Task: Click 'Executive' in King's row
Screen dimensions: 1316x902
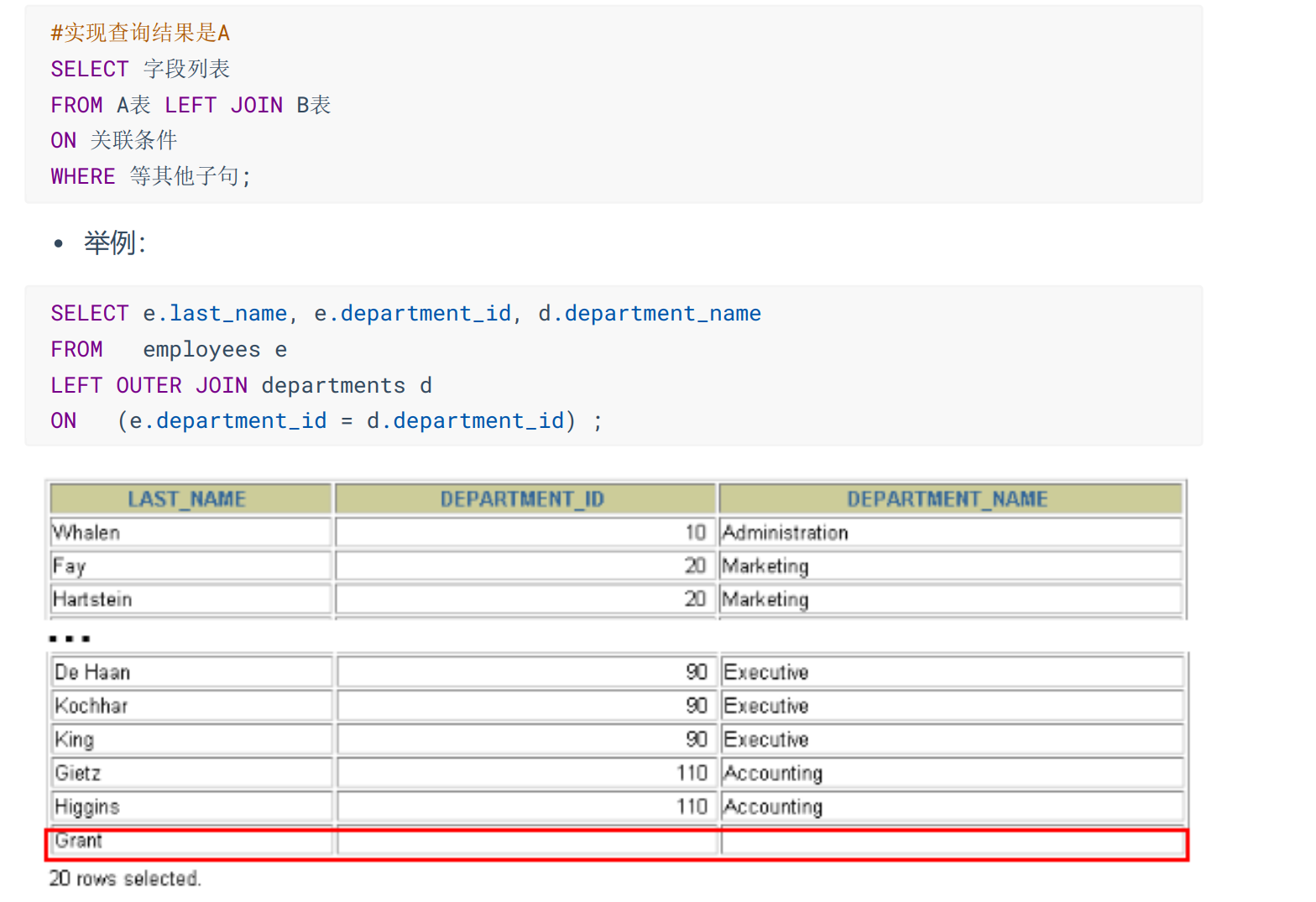Action: 766,739
